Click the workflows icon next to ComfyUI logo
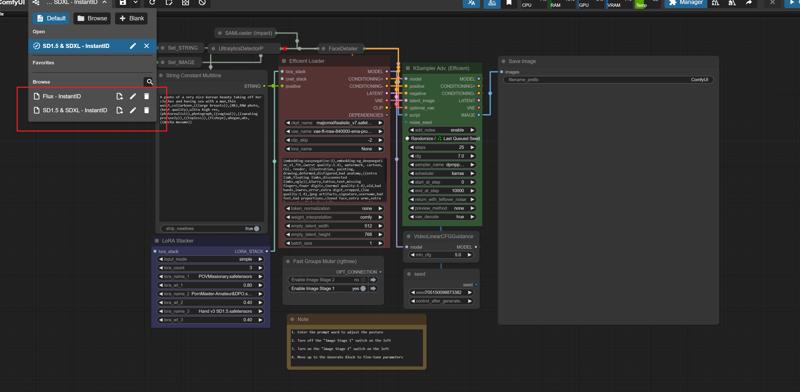 click(x=35, y=3)
